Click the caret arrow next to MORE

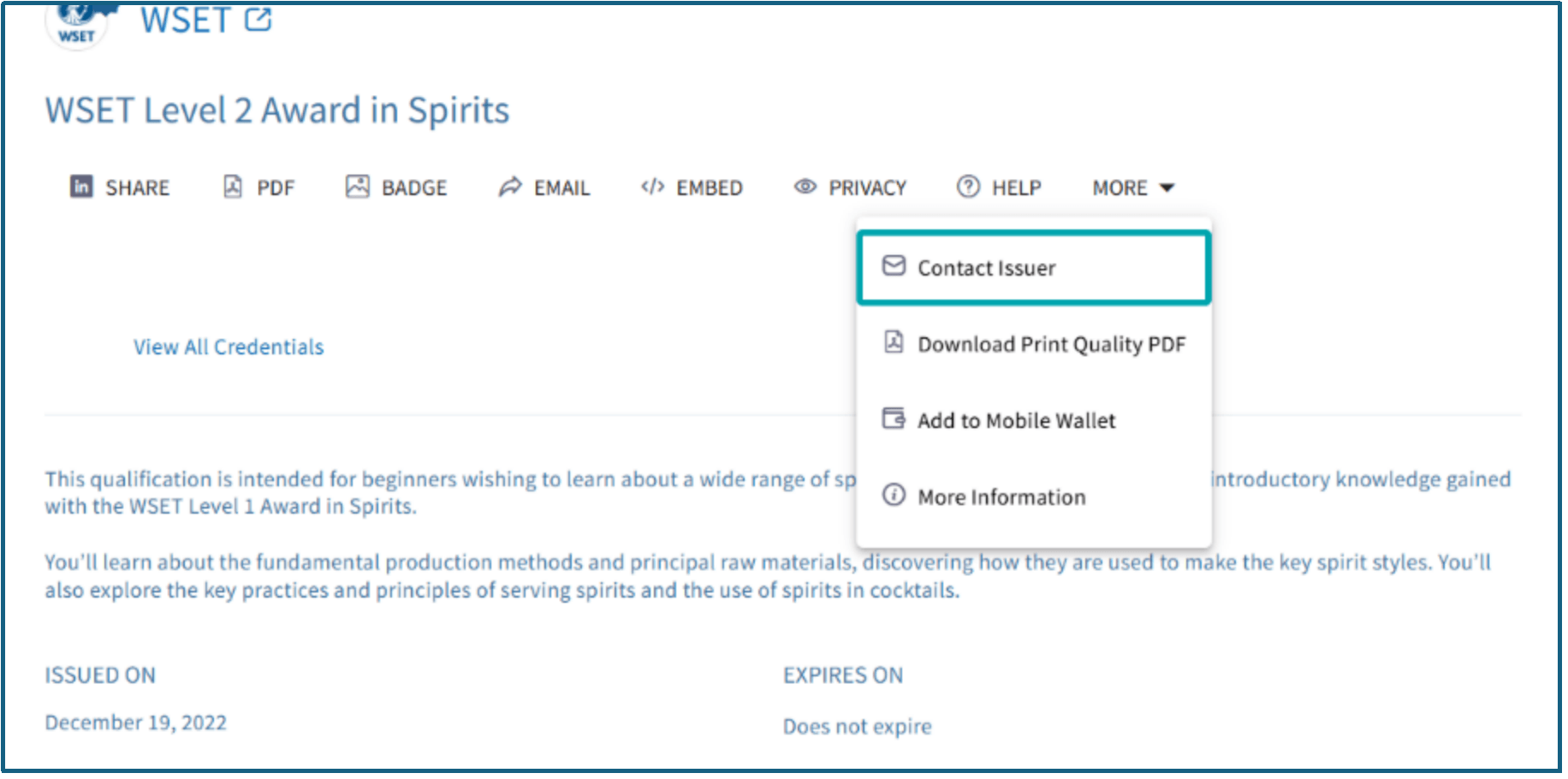[1167, 187]
